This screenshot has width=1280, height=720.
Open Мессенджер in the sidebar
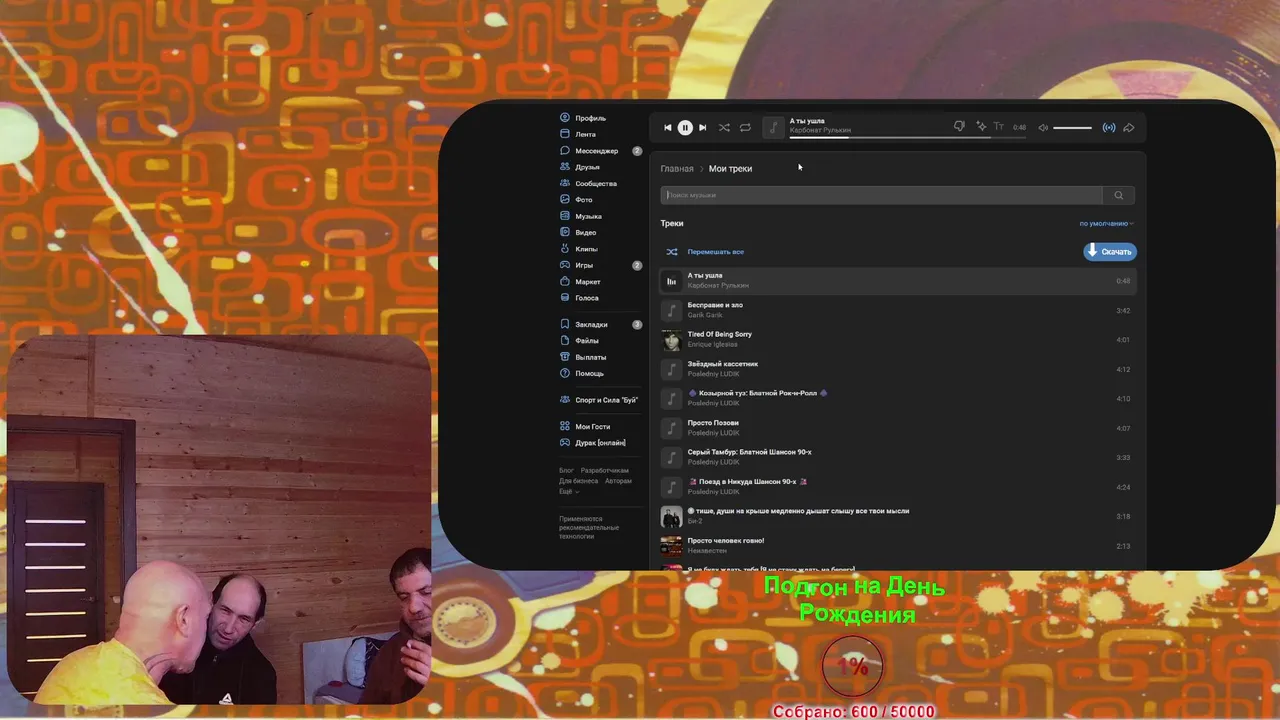tap(596, 151)
